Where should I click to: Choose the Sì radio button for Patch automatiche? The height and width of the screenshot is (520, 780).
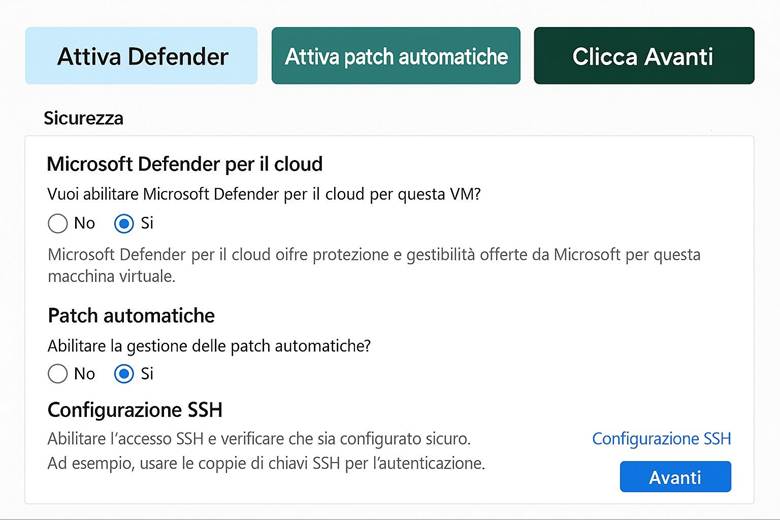125,374
